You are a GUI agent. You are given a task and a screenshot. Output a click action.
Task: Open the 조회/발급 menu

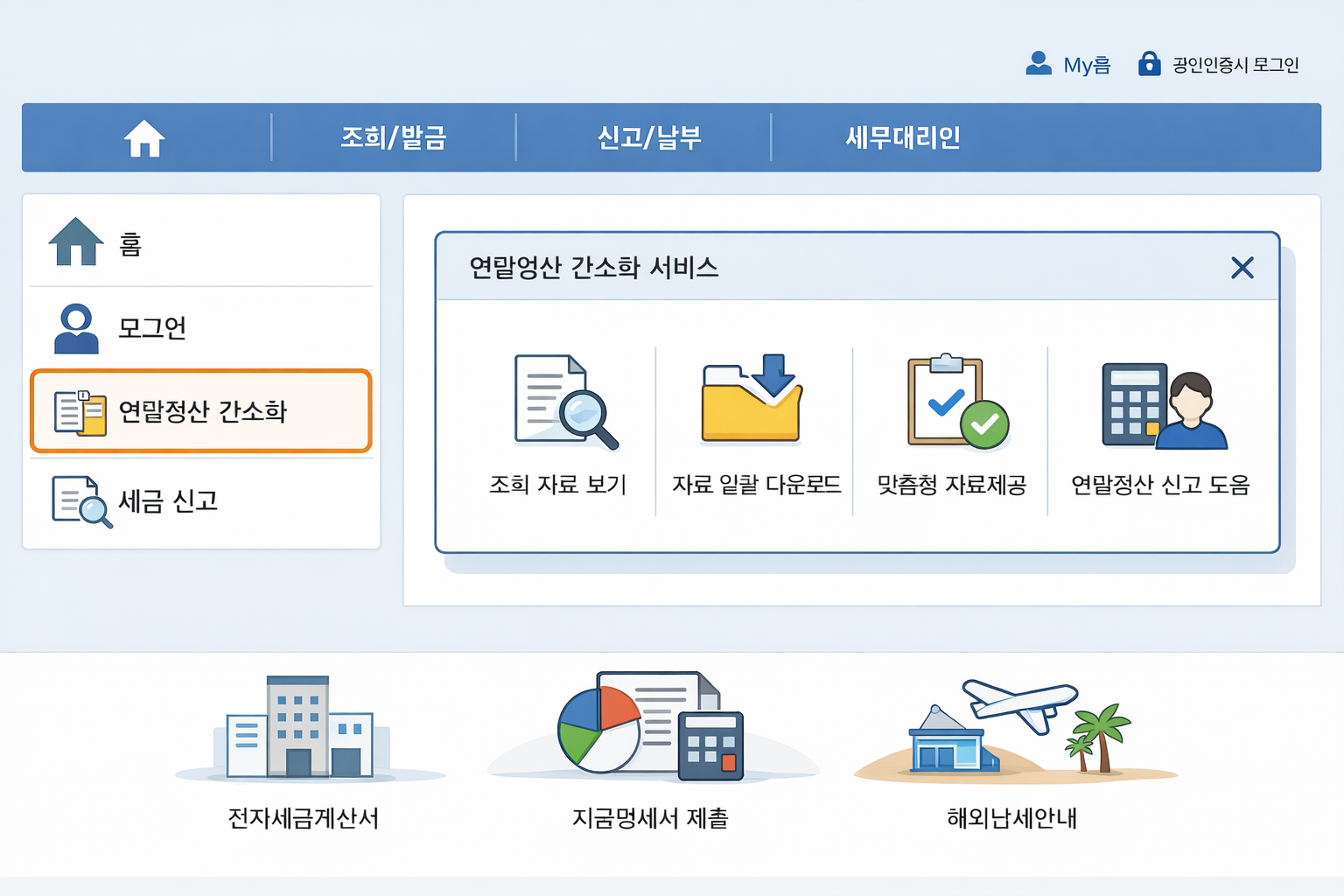[x=394, y=137]
